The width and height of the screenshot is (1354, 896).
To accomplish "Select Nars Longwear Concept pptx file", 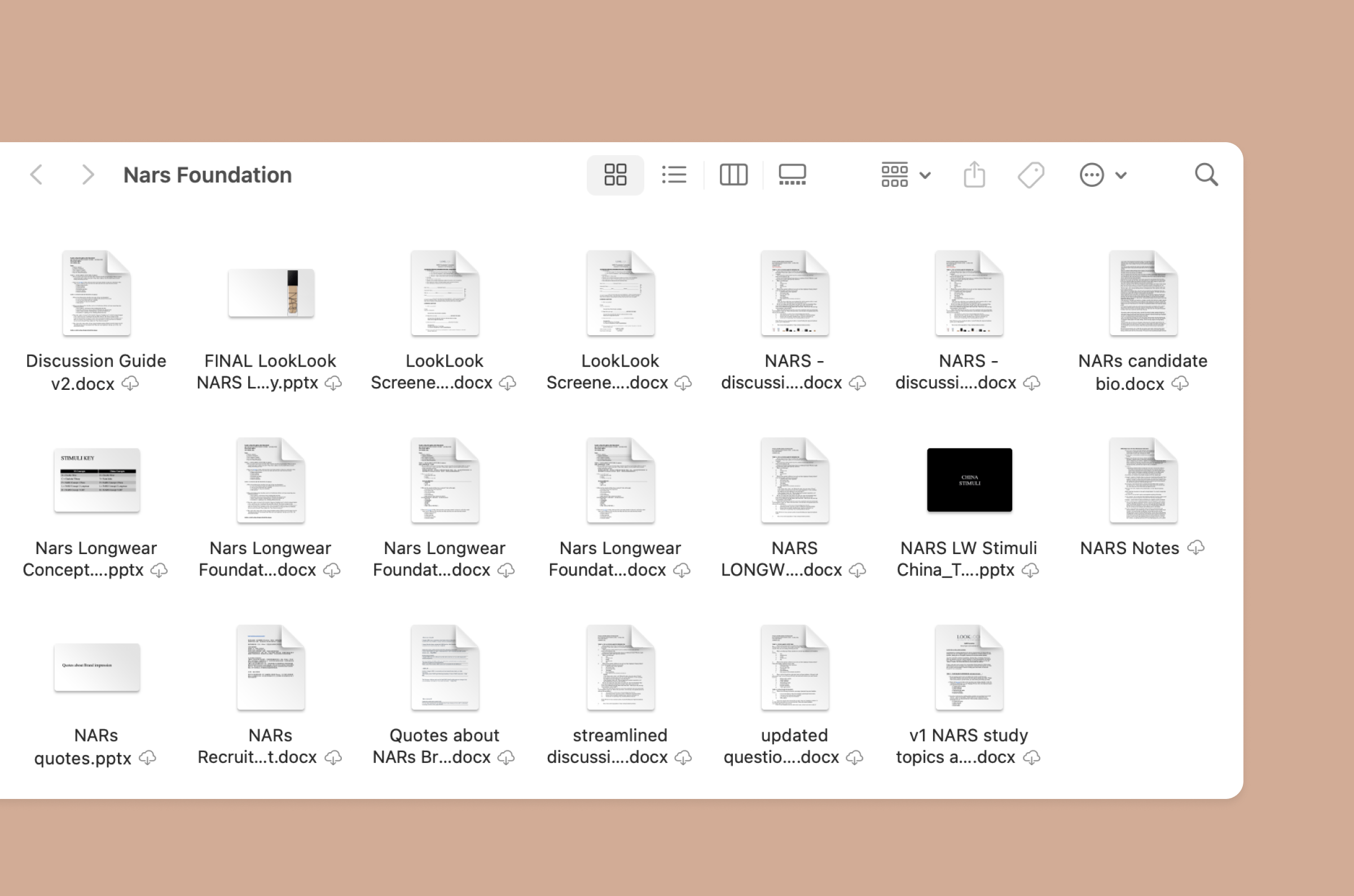I will point(96,480).
